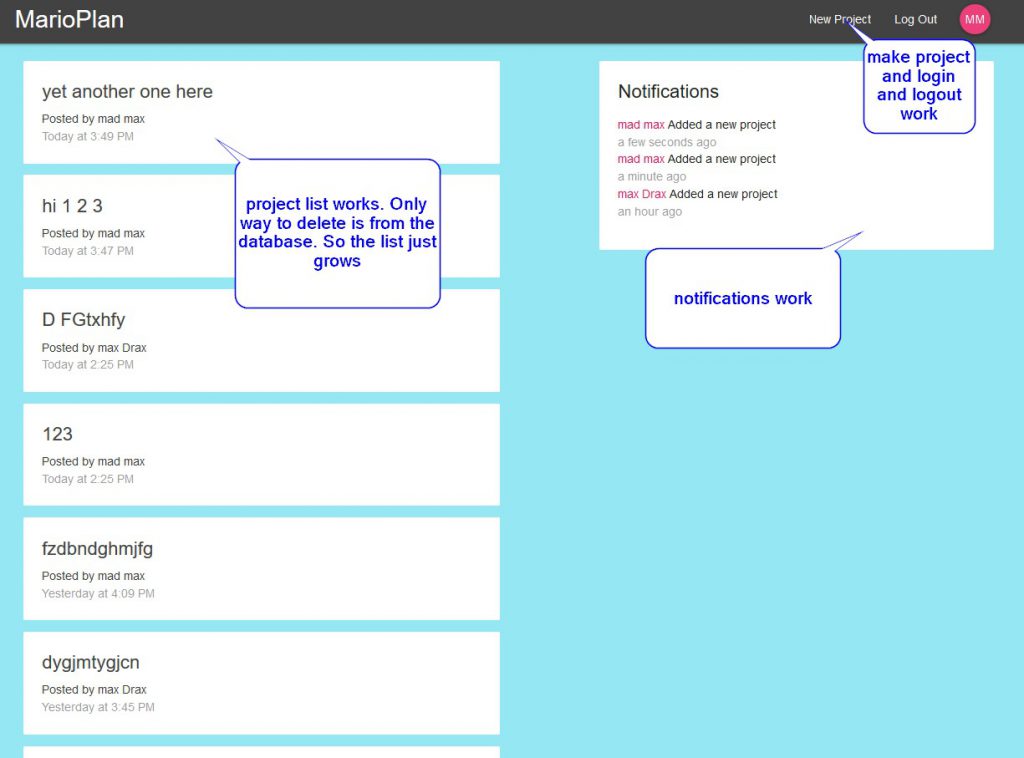
Task: Click "Yesterday at 4:09 PM" timestamp text
Action: coord(98,593)
